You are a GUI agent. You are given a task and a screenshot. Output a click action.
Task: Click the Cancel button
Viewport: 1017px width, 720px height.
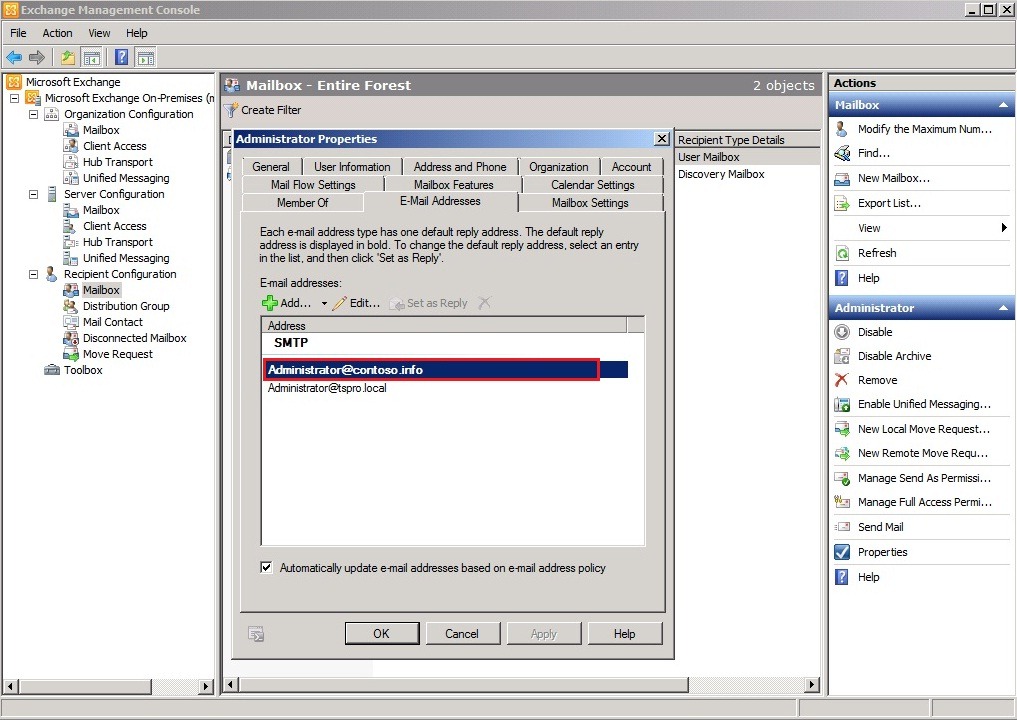(462, 634)
